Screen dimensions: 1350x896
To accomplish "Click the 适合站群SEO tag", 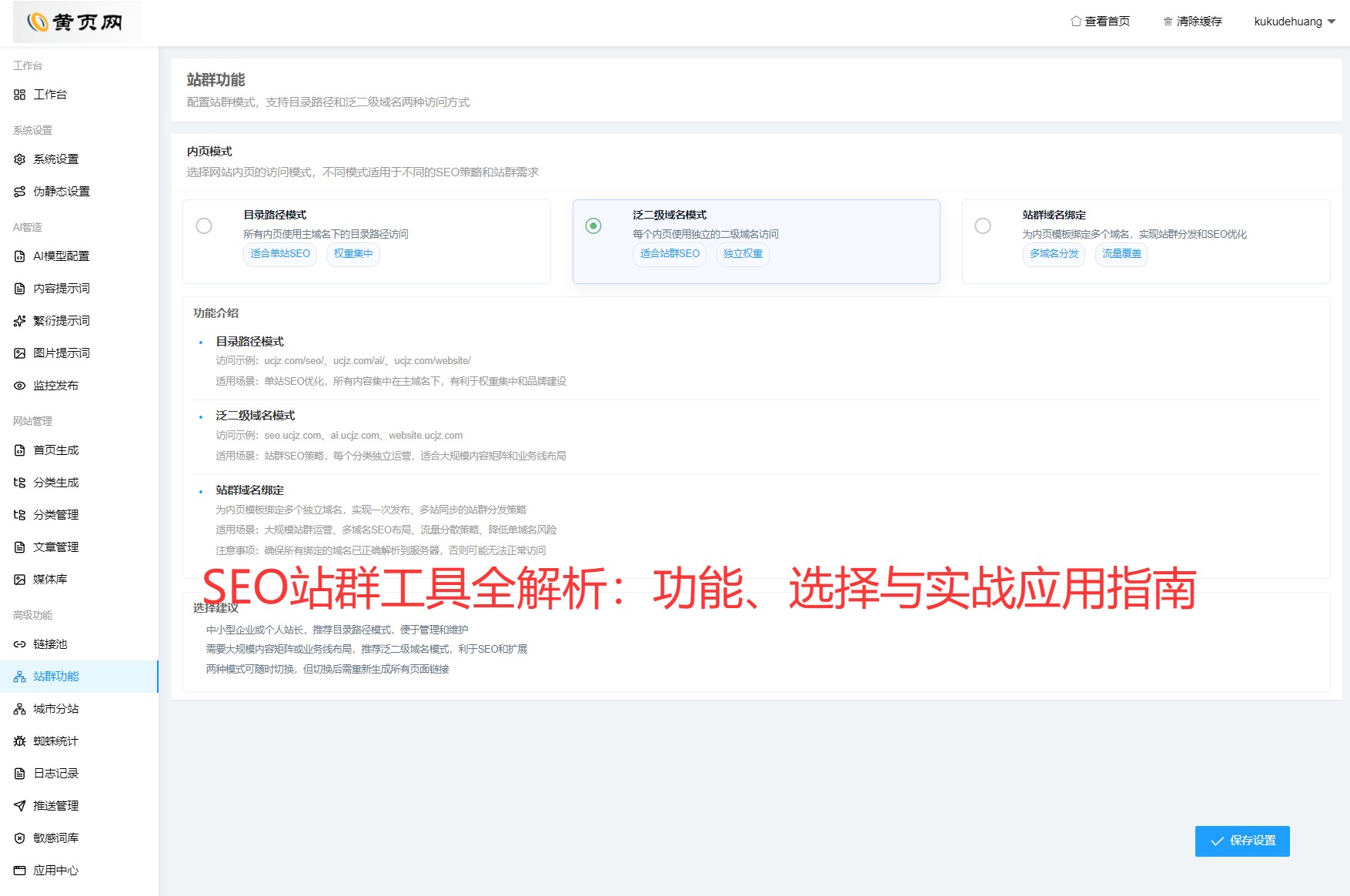I will pyautogui.click(x=669, y=254).
